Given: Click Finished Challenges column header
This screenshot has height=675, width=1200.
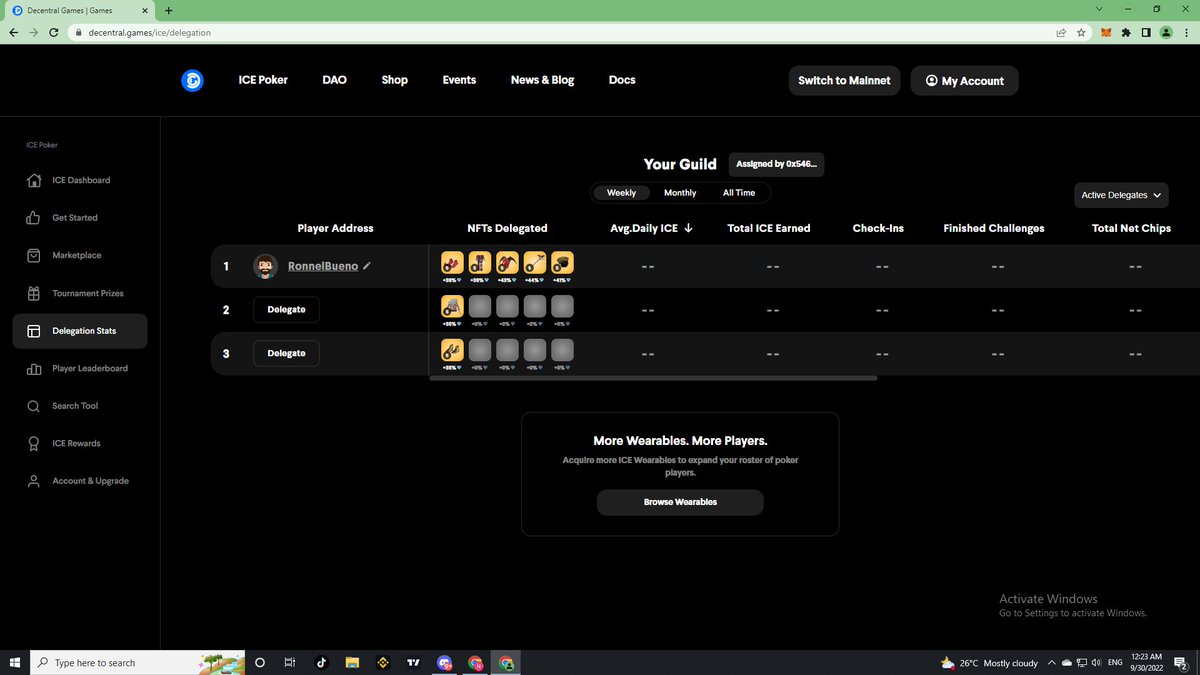Looking at the screenshot, I should point(994,228).
